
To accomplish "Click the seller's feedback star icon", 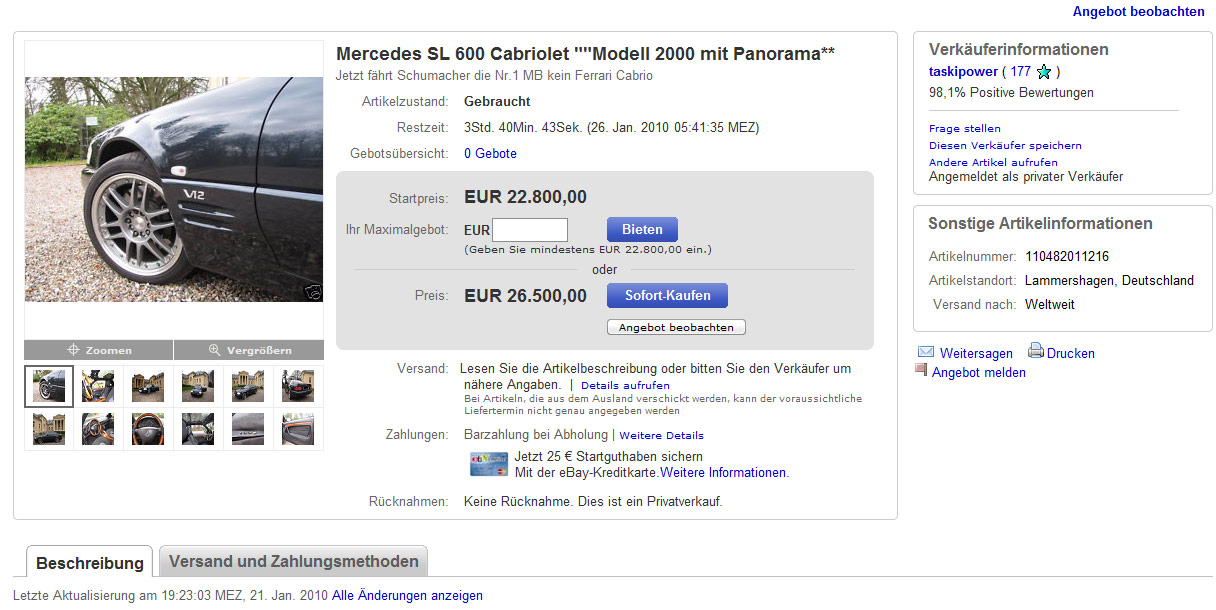I will [x=1044, y=72].
